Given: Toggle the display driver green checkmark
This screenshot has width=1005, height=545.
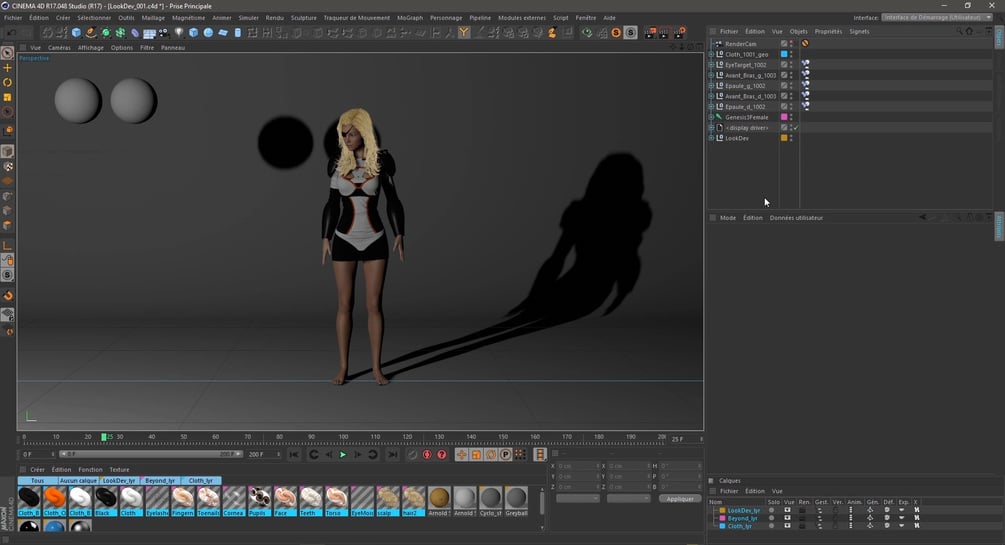Looking at the screenshot, I should tap(796, 128).
